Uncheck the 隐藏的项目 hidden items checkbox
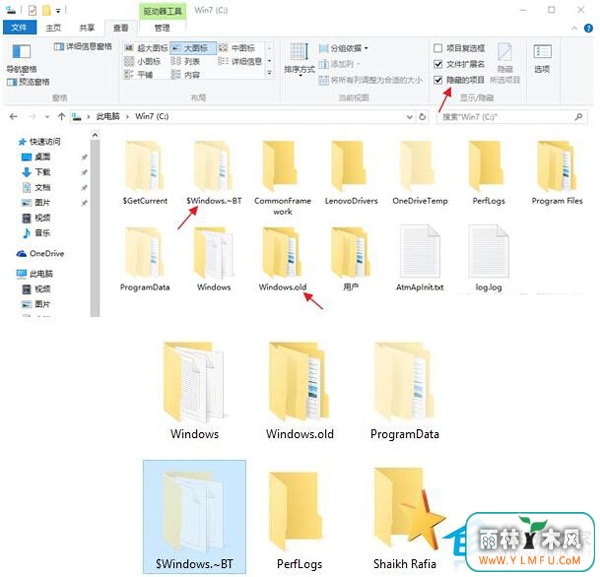 [x=438, y=80]
